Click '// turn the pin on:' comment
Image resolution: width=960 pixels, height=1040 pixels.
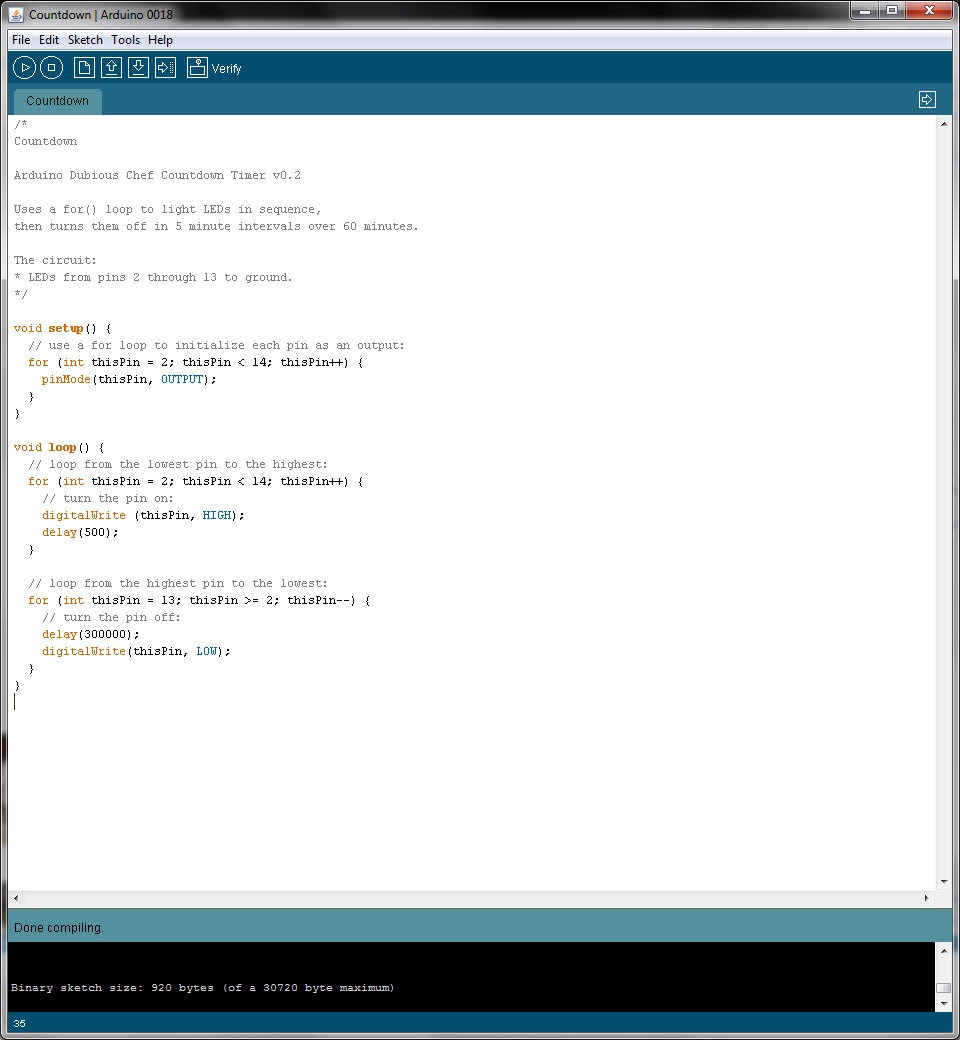pyautogui.click(x=107, y=498)
